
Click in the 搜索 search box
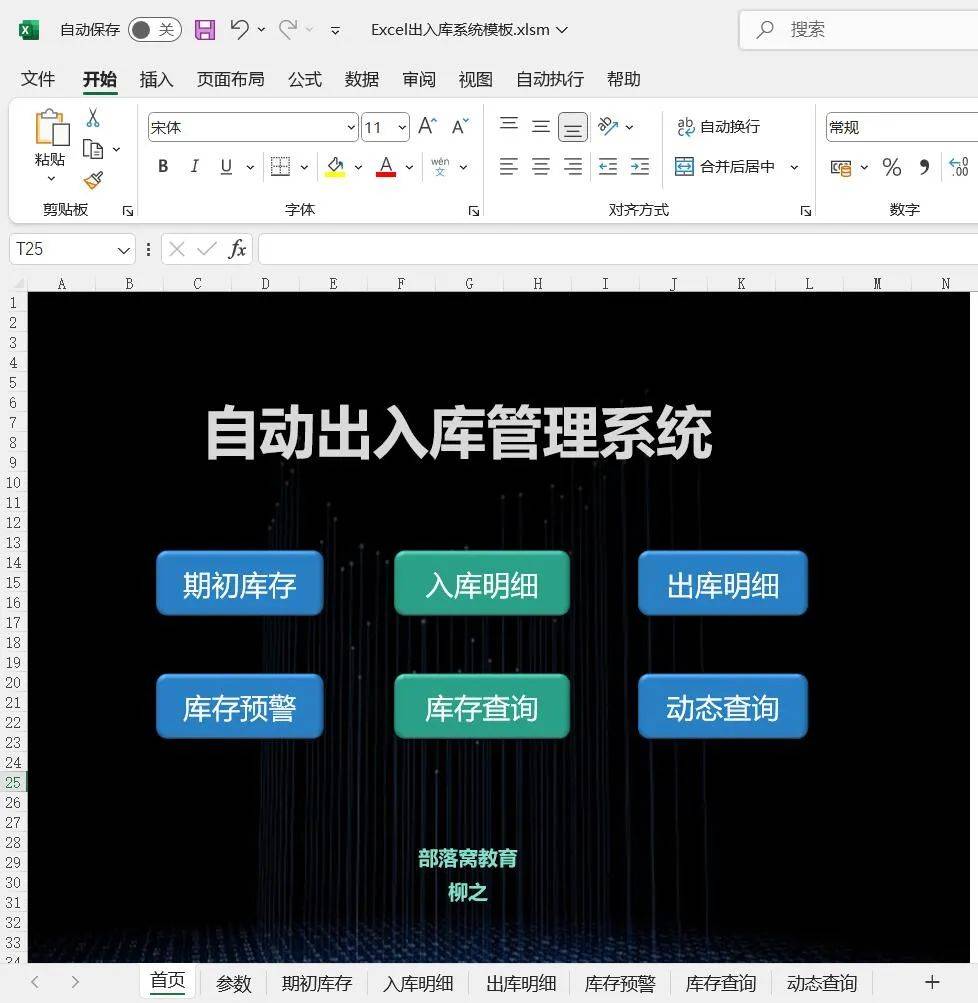[x=859, y=29]
